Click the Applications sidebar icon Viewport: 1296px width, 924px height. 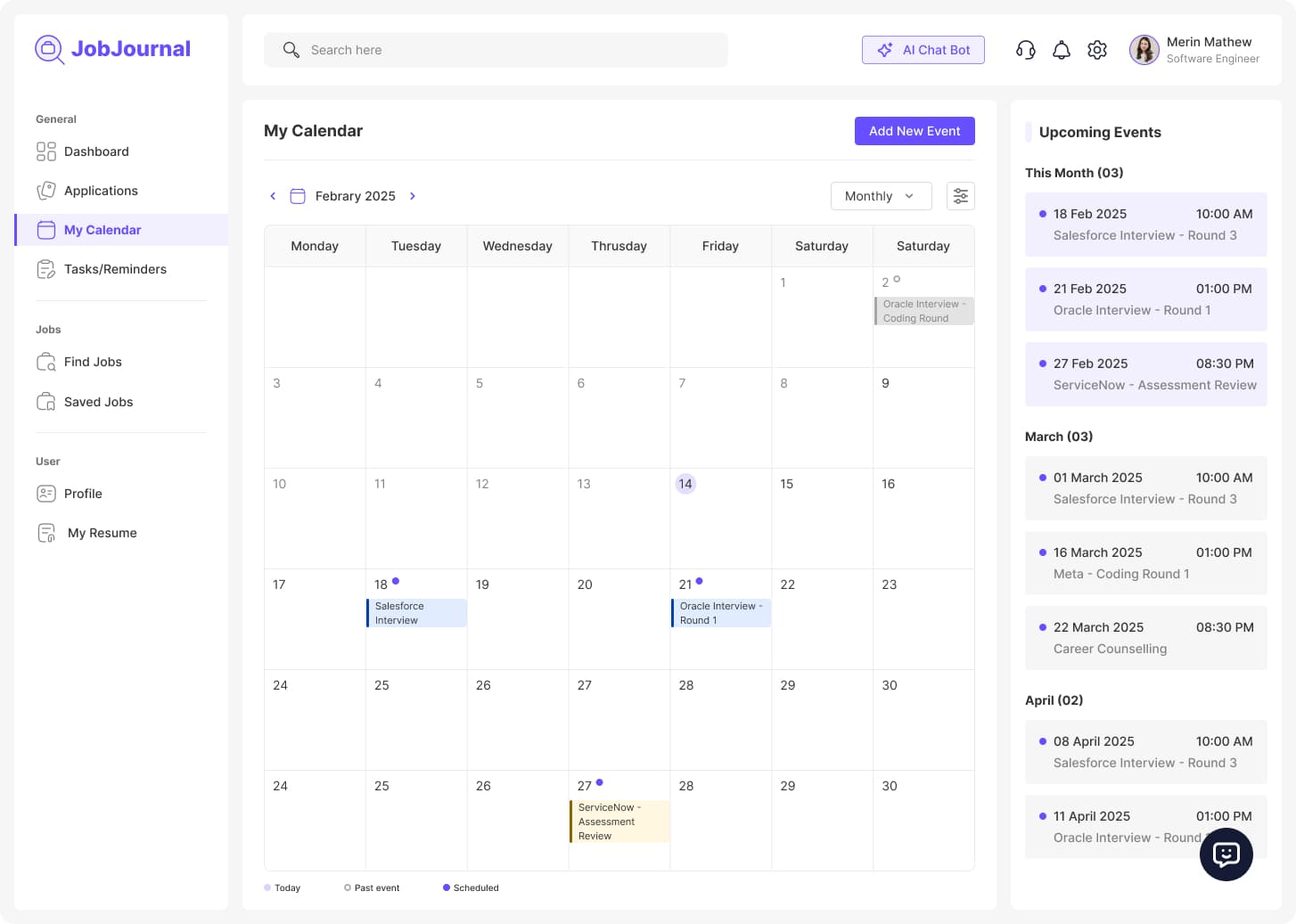click(46, 191)
